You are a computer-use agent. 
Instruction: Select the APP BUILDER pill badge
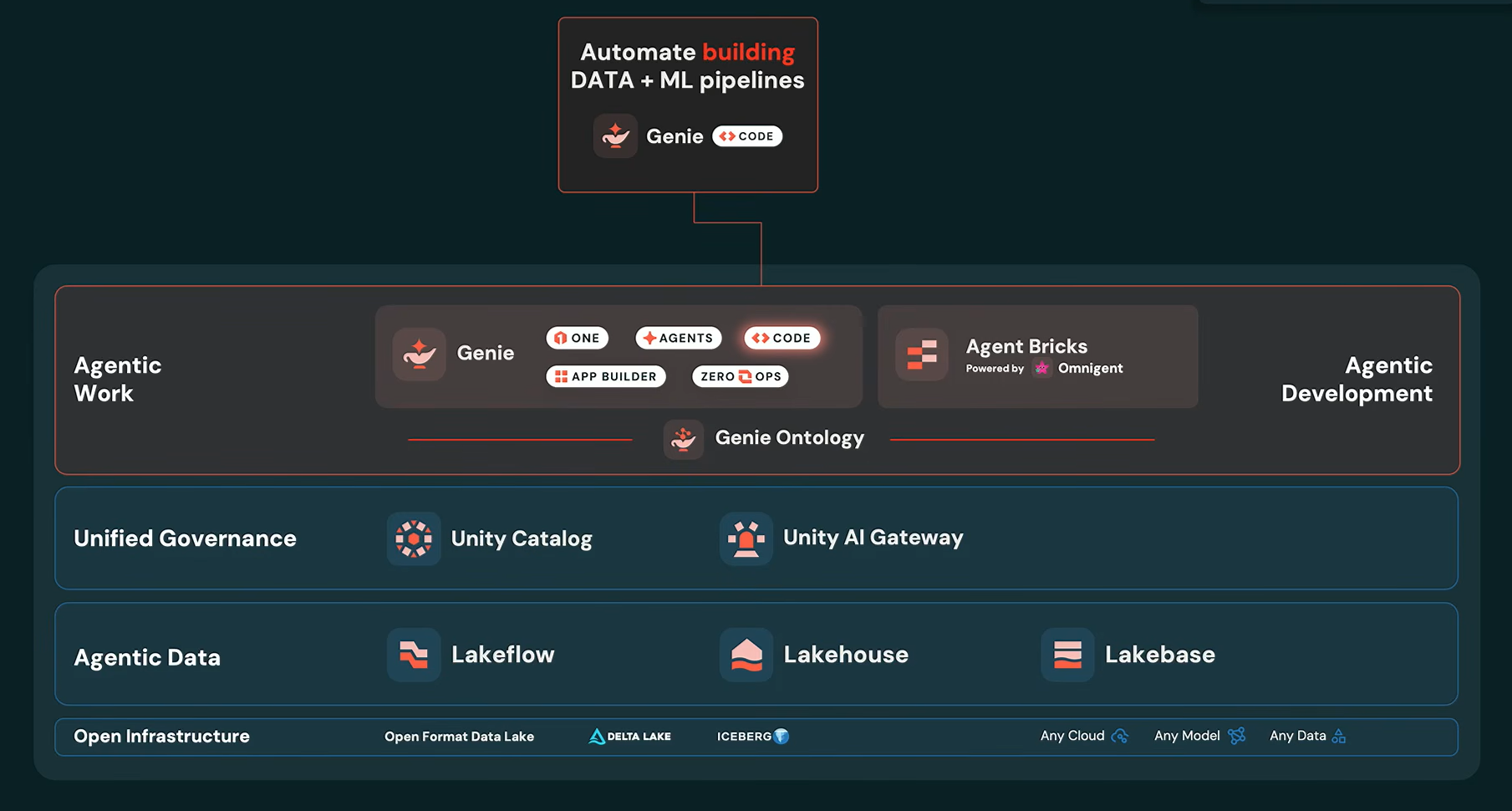click(606, 376)
